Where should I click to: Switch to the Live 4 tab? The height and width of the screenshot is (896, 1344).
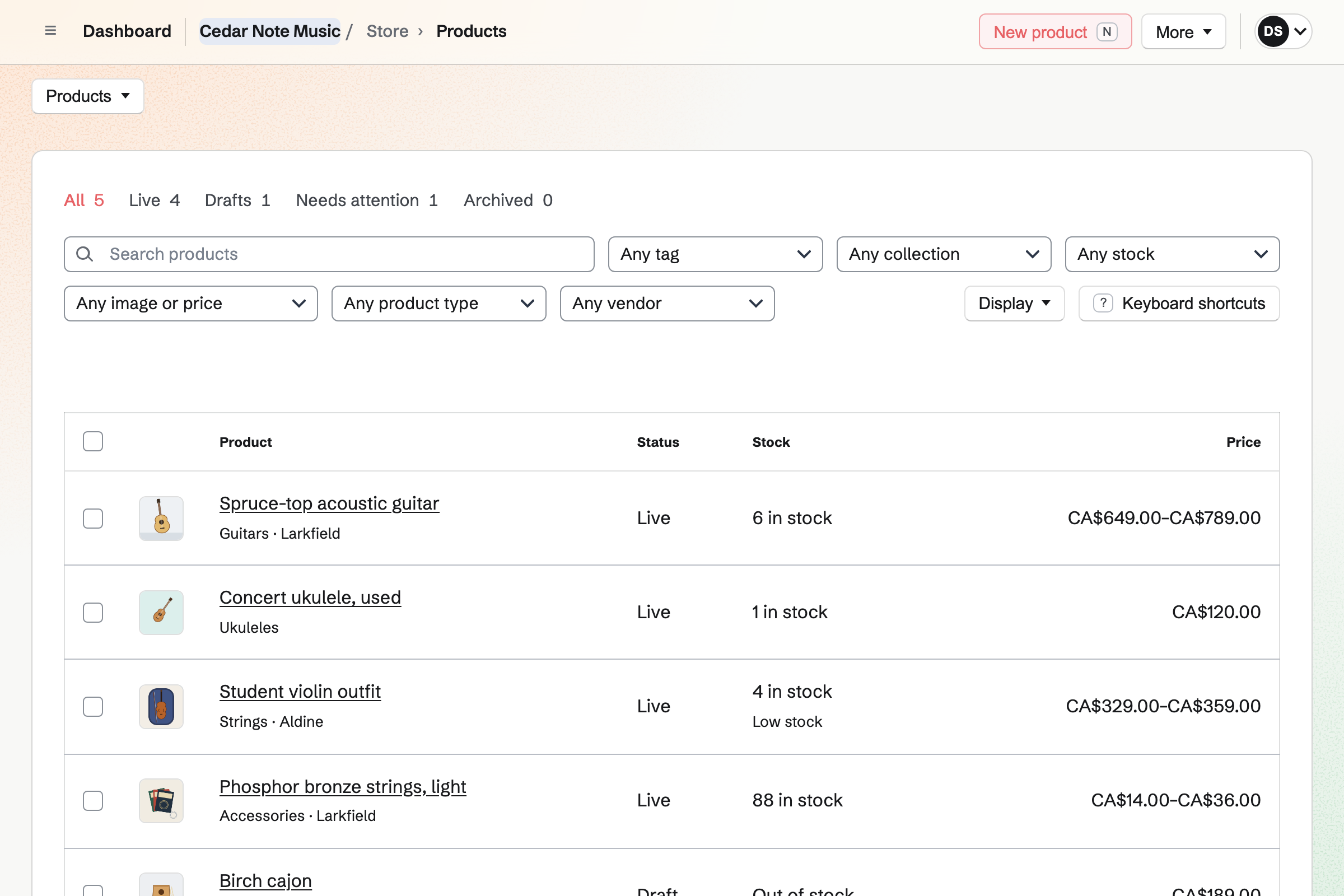click(x=155, y=200)
